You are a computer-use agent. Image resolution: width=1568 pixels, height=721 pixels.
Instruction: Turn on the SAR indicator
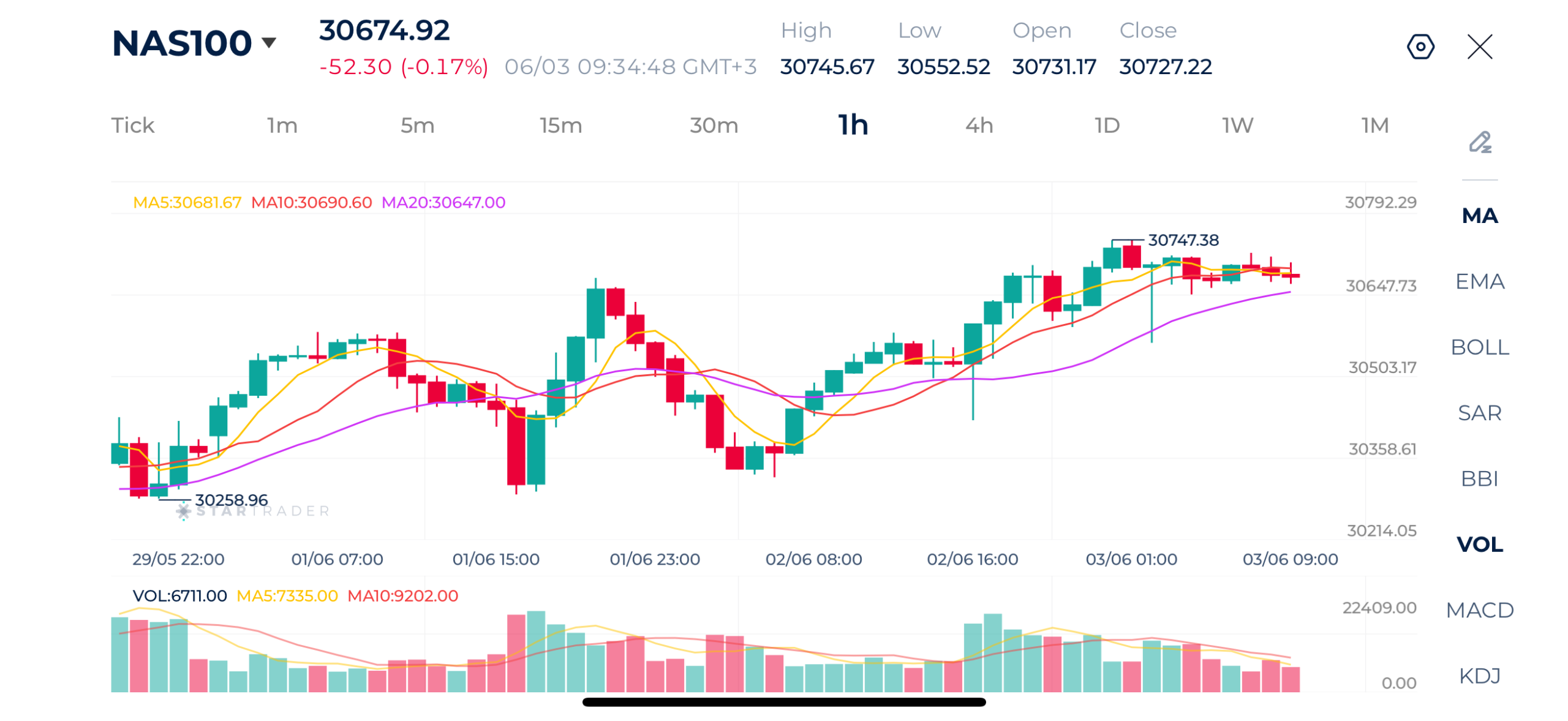tap(1479, 412)
